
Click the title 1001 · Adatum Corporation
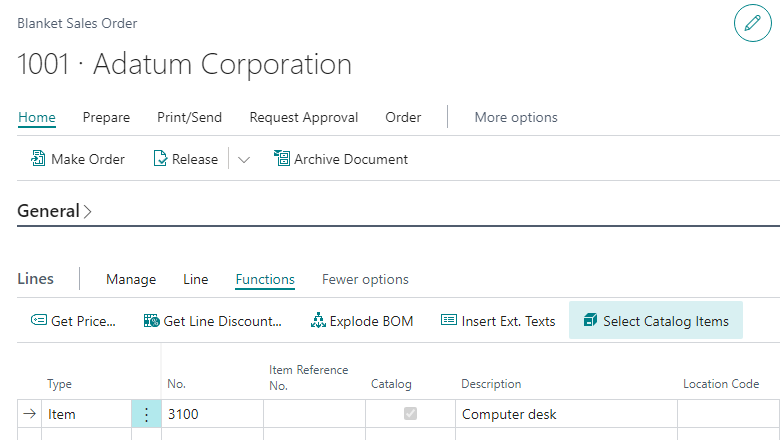point(185,64)
